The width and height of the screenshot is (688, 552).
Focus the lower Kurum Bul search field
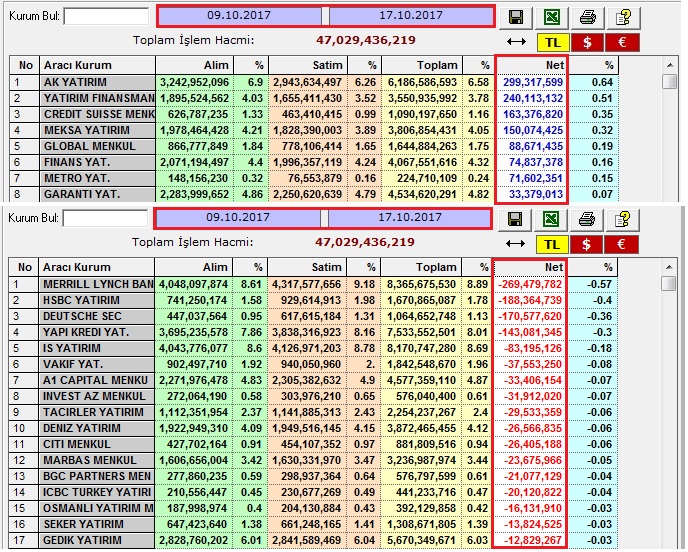105,218
